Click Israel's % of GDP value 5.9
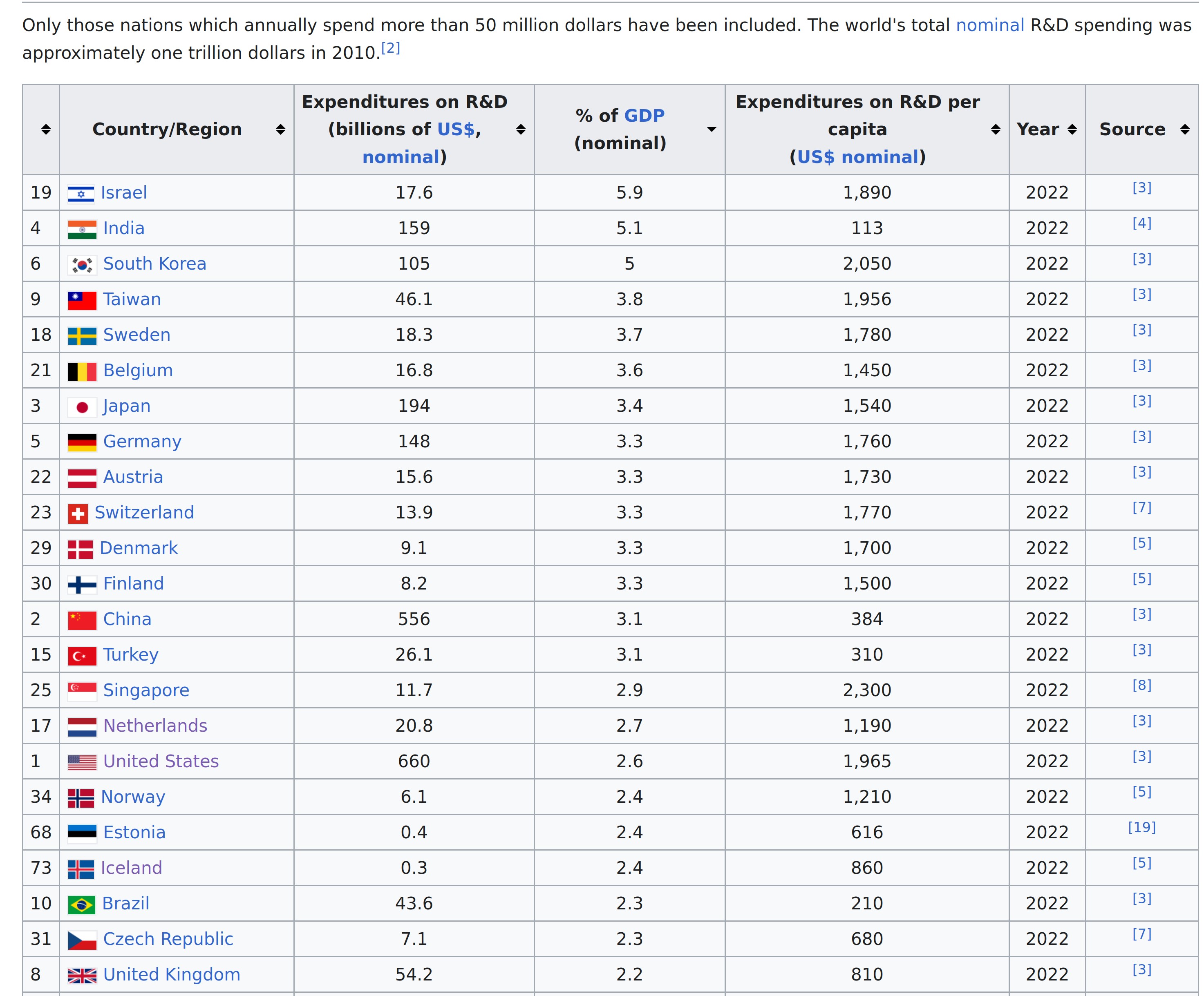Image resolution: width=1204 pixels, height=996 pixels. click(x=629, y=192)
